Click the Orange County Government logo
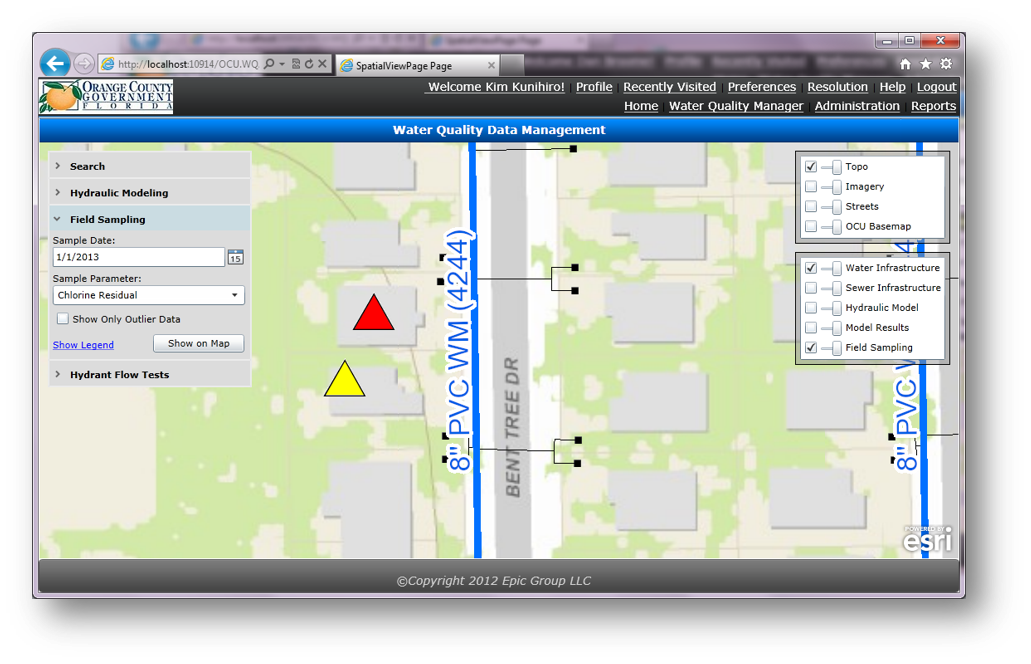1031x664 pixels. pyautogui.click(x=106, y=97)
